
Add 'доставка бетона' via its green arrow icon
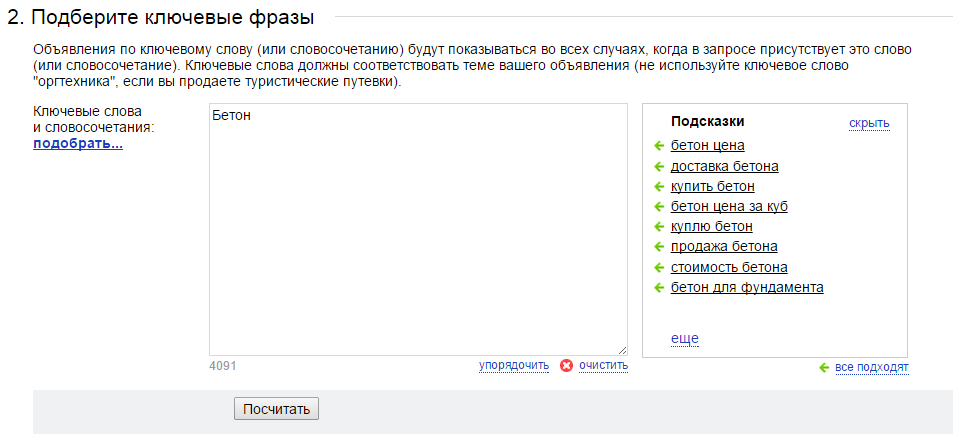659,166
